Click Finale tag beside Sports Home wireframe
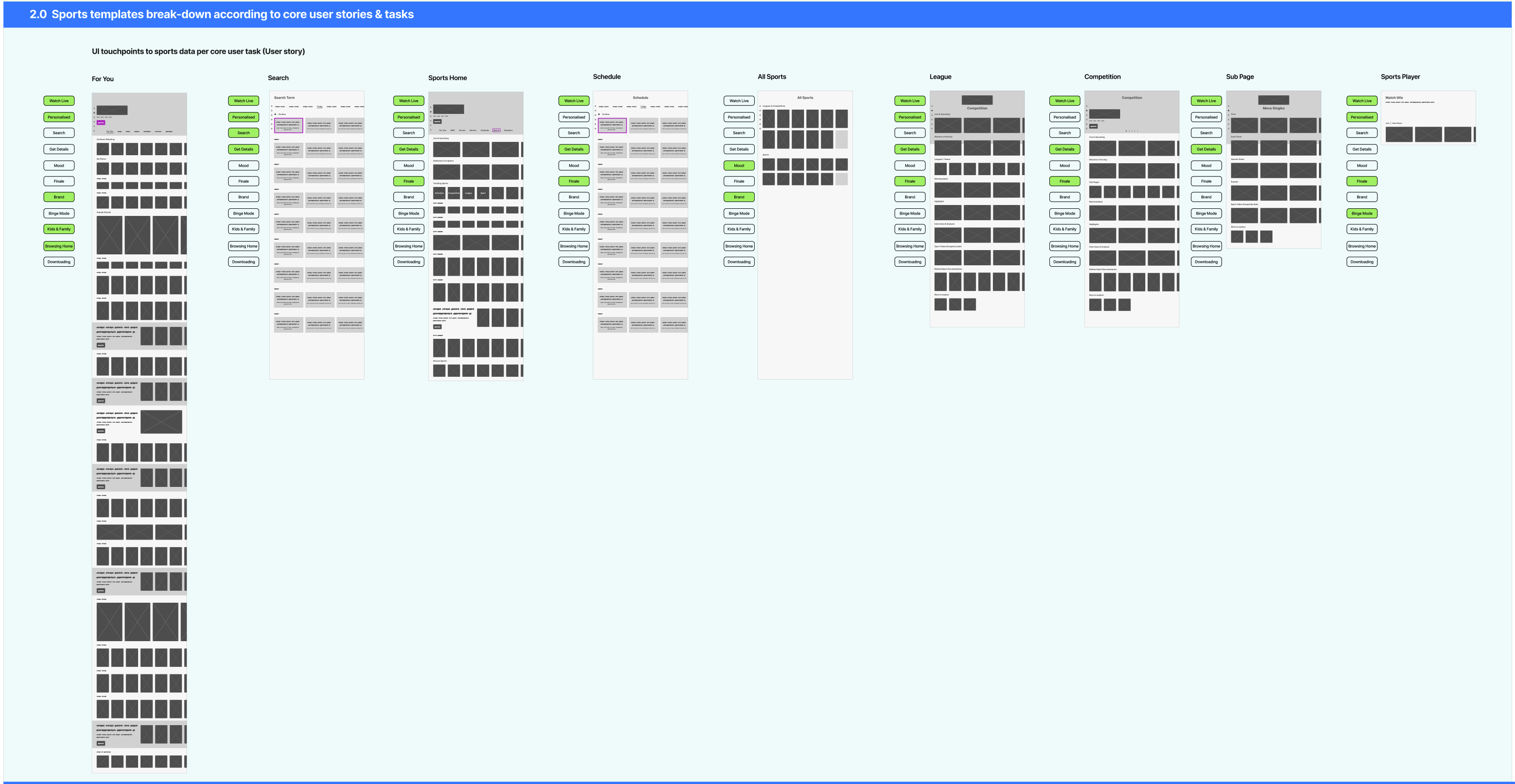1515x784 pixels. click(409, 181)
